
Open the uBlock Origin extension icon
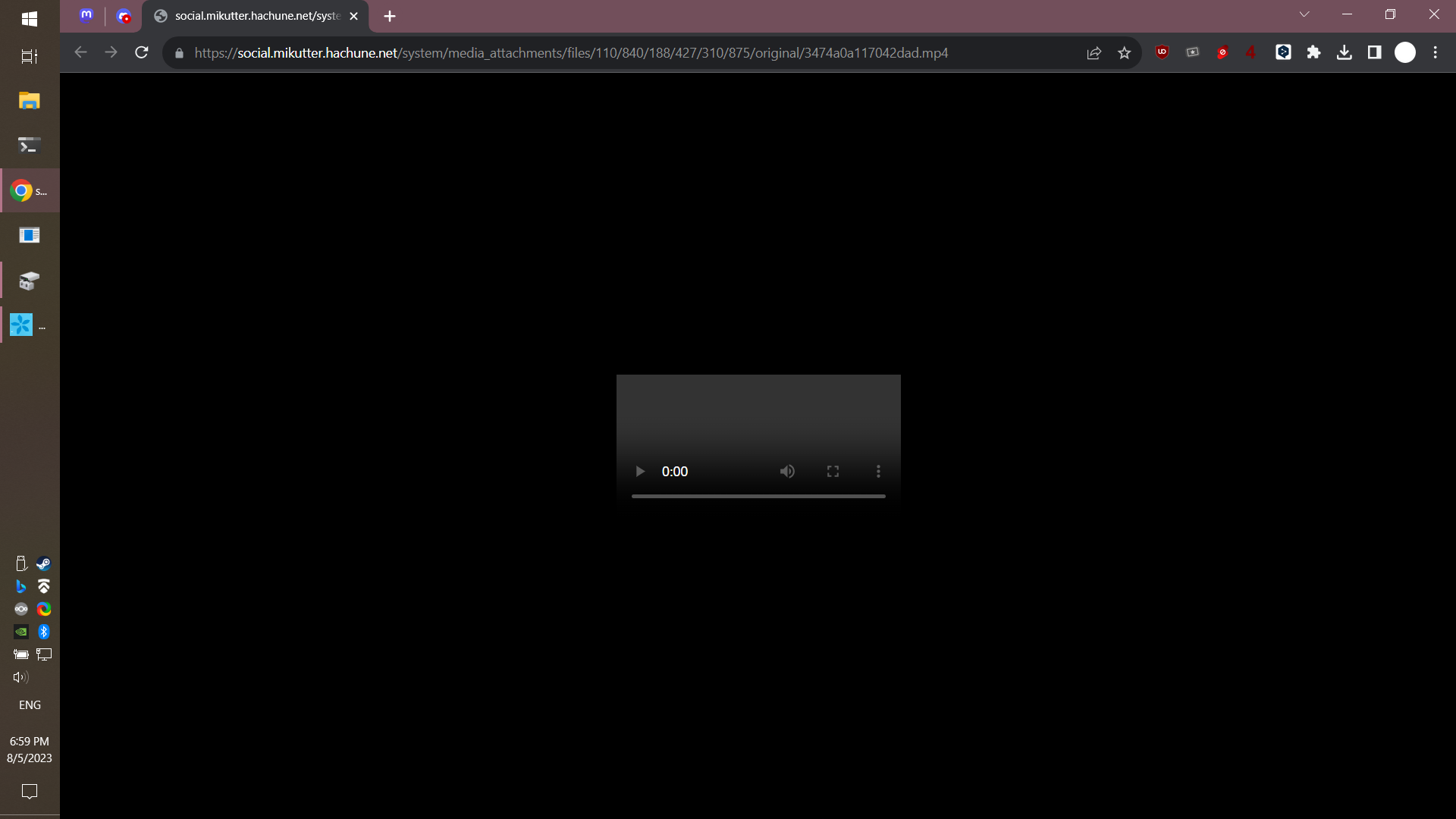click(x=1162, y=52)
